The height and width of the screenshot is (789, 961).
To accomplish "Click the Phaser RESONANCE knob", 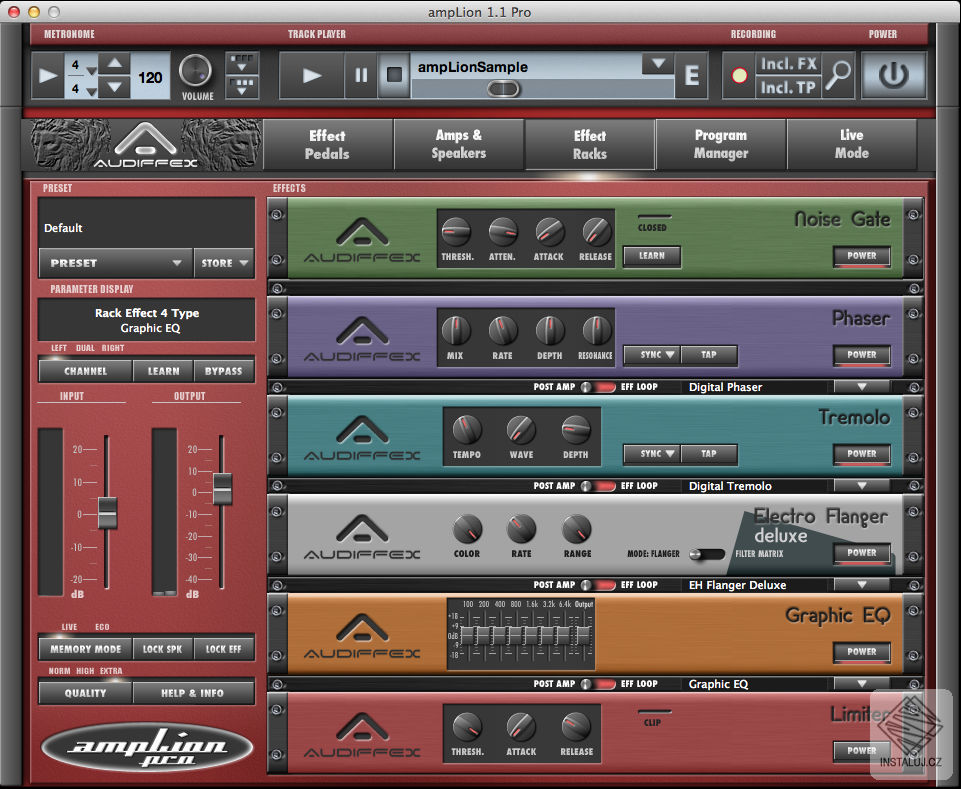I will point(596,331).
